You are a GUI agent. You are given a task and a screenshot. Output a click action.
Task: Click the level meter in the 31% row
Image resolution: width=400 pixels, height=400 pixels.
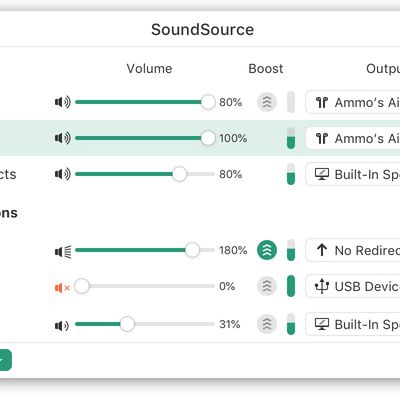click(x=291, y=324)
